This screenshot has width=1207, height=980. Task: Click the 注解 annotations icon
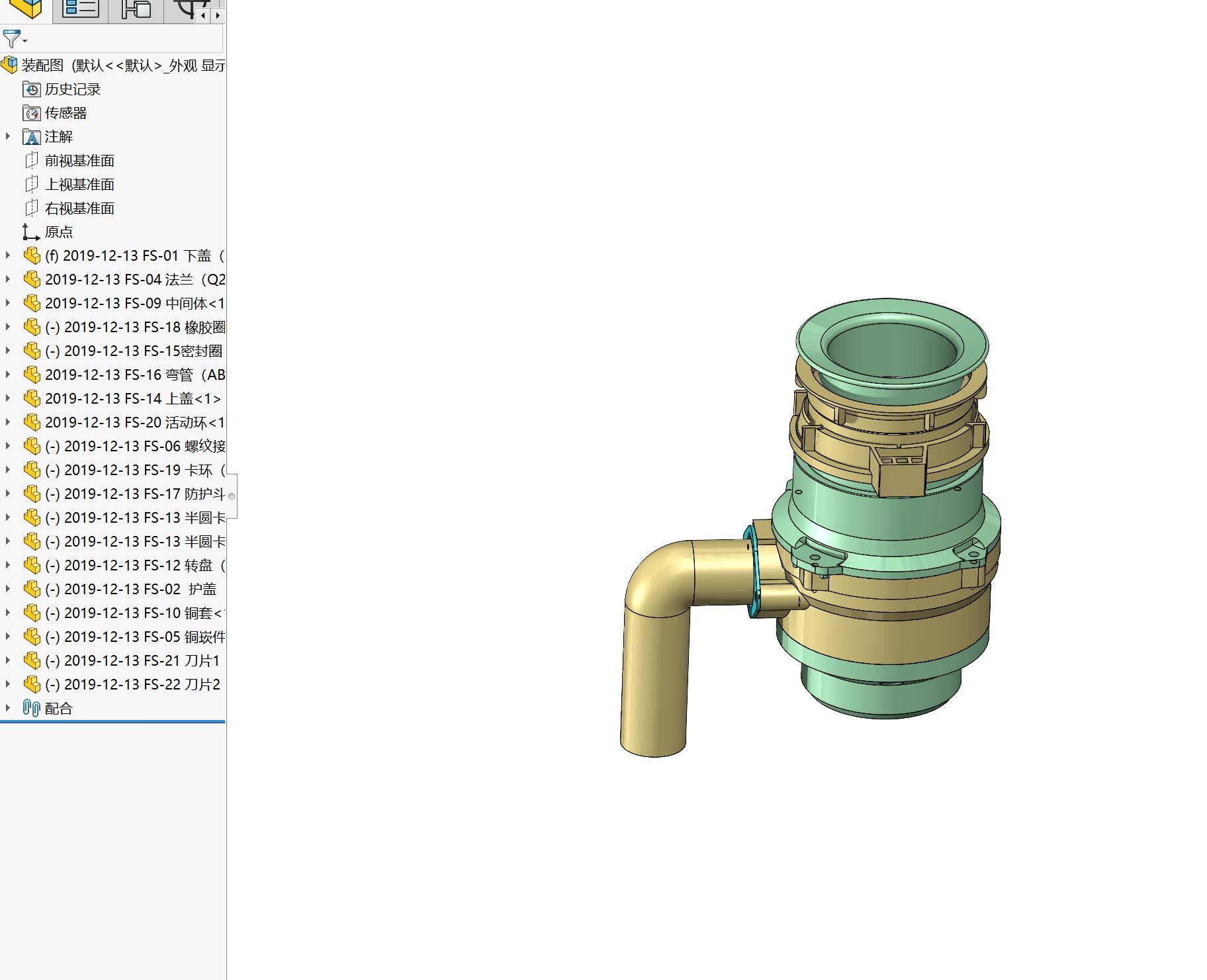(x=32, y=137)
